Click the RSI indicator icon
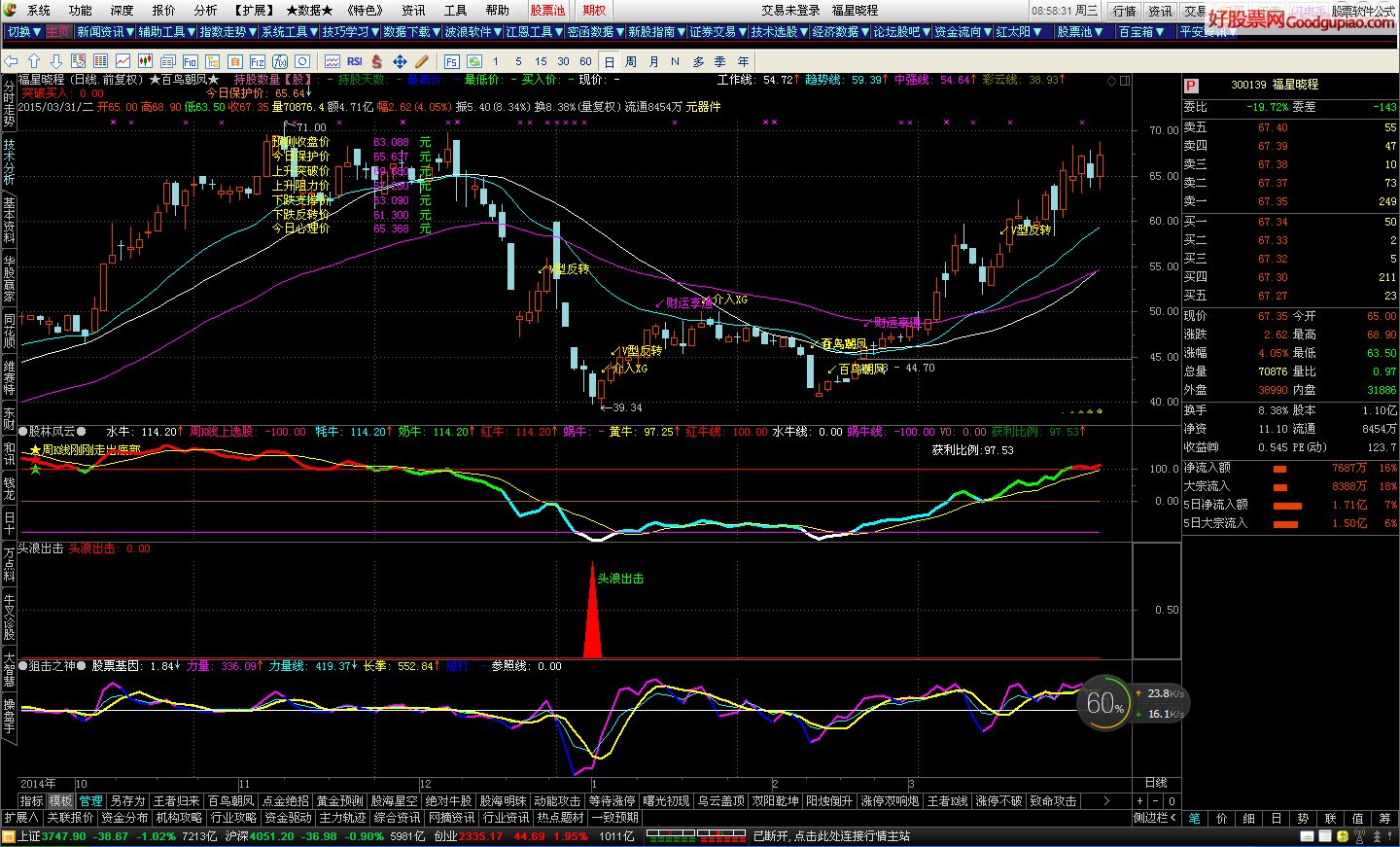Viewport: 1400px width, 847px height. (x=355, y=60)
